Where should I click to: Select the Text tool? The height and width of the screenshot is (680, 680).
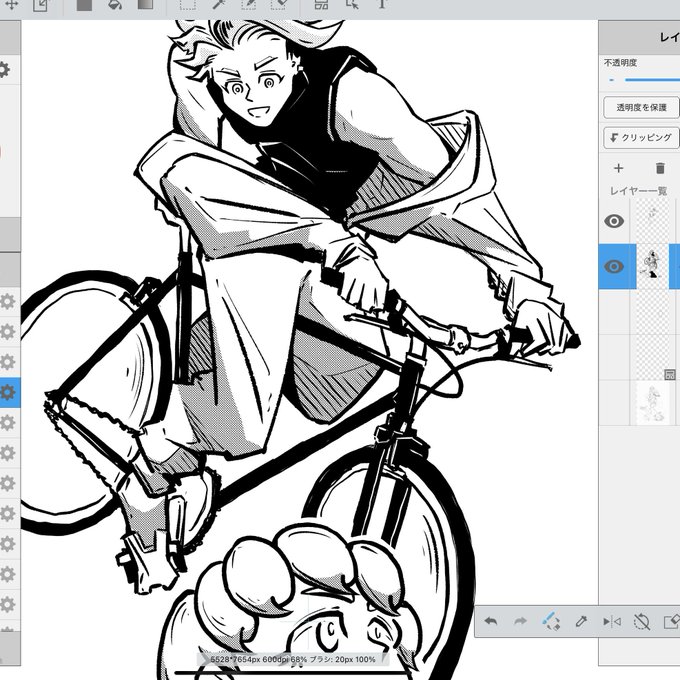(382, 4)
